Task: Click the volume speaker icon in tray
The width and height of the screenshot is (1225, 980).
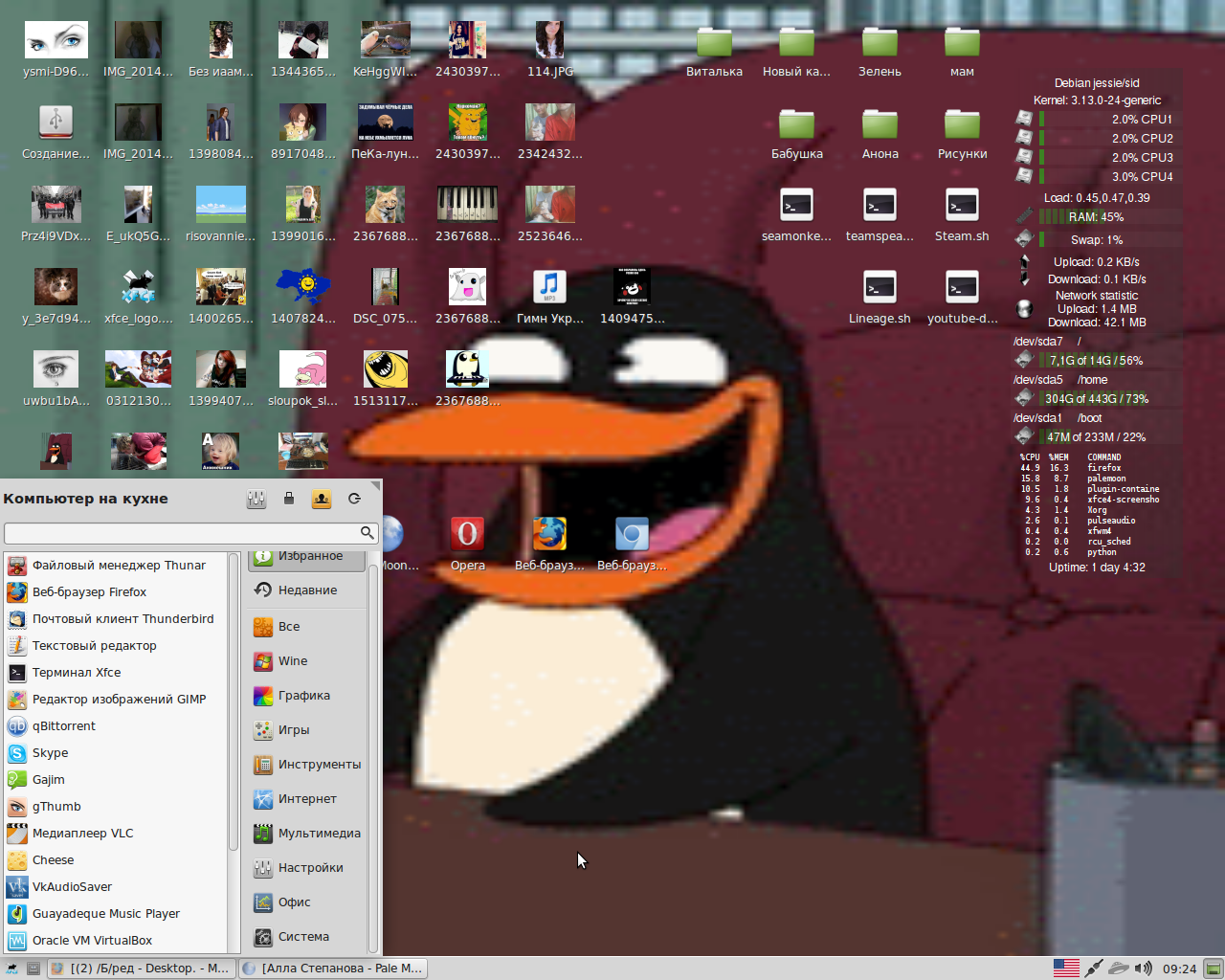Action: click(1144, 969)
